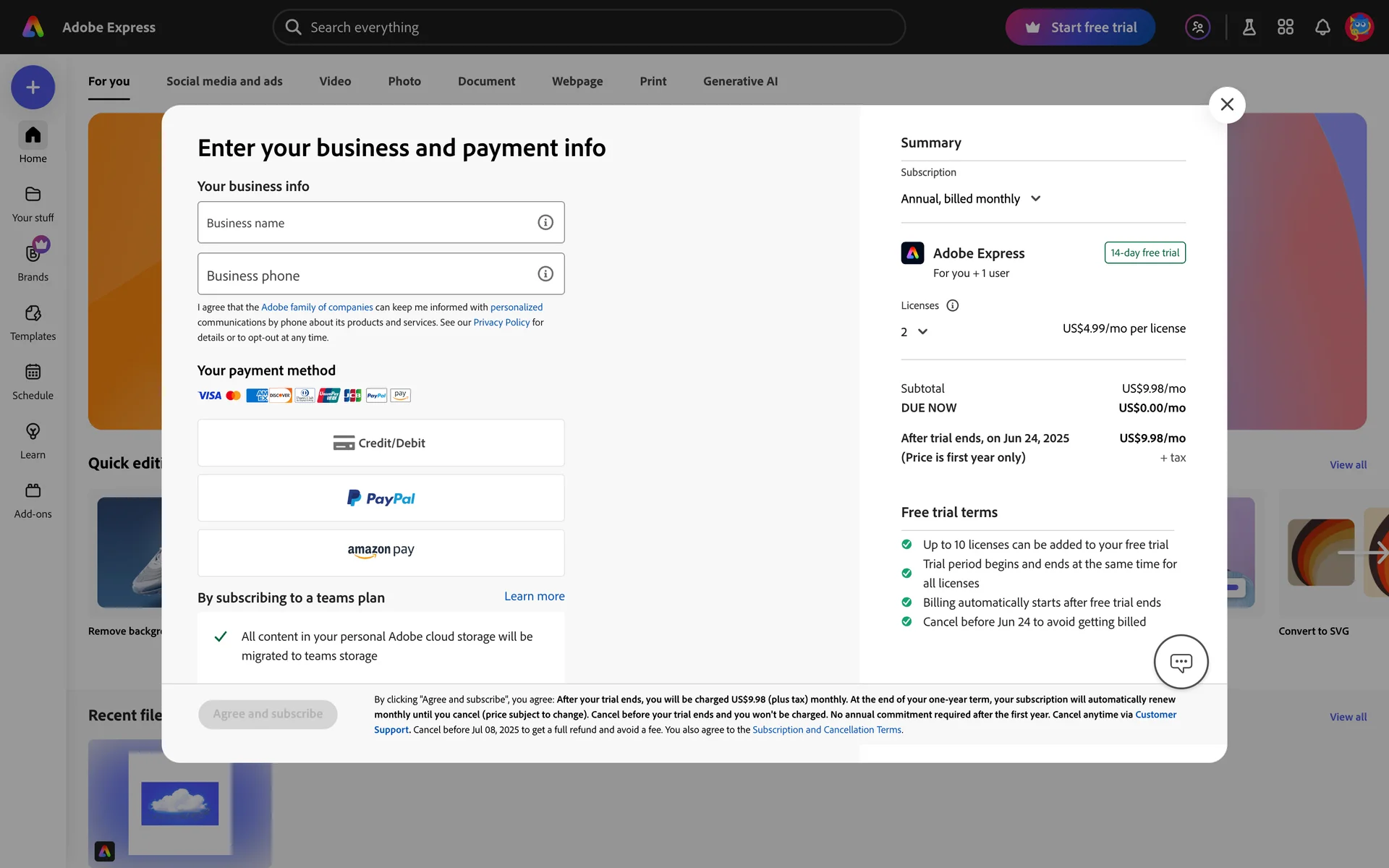Open the apps grid icon
This screenshot has width=1389, height=868.
[x=1286, y=27]
